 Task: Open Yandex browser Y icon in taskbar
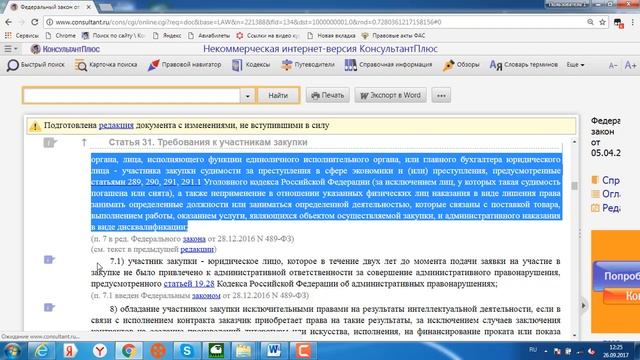pos(100,351)
